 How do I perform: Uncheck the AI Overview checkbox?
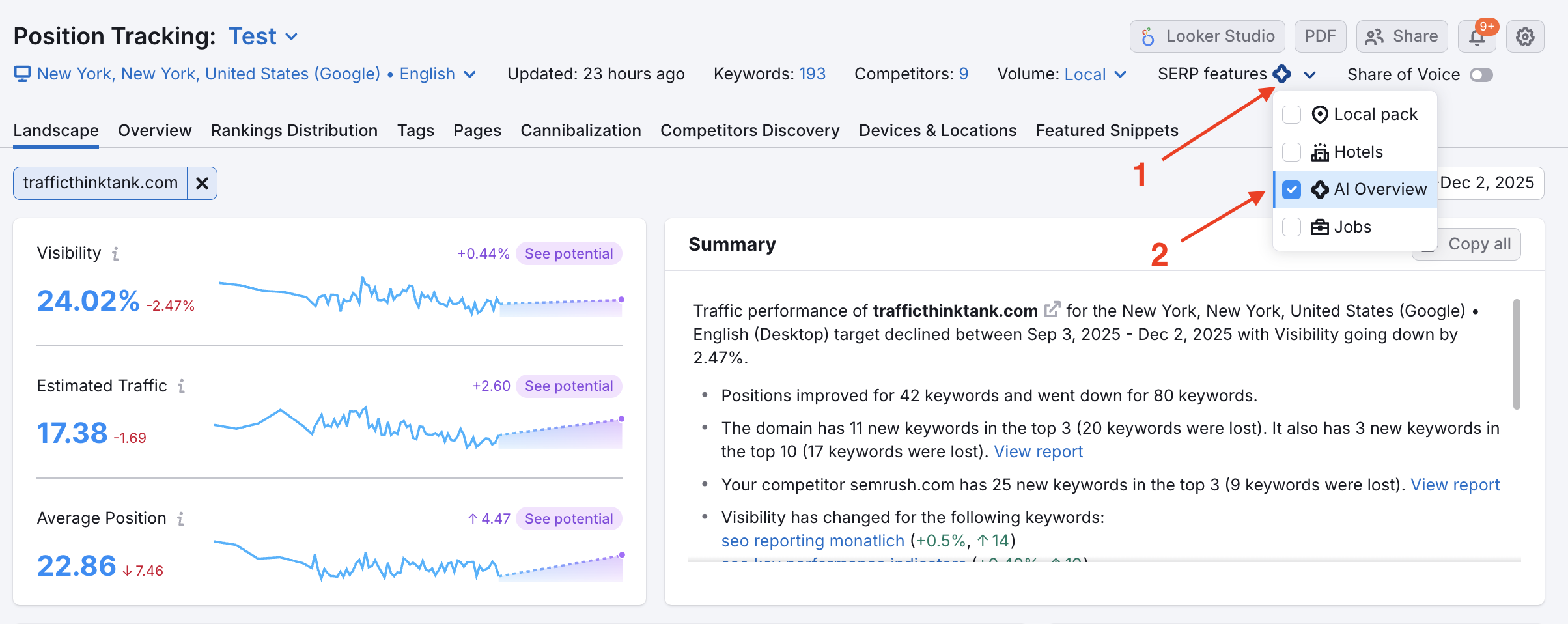[x=1291, y=190]
